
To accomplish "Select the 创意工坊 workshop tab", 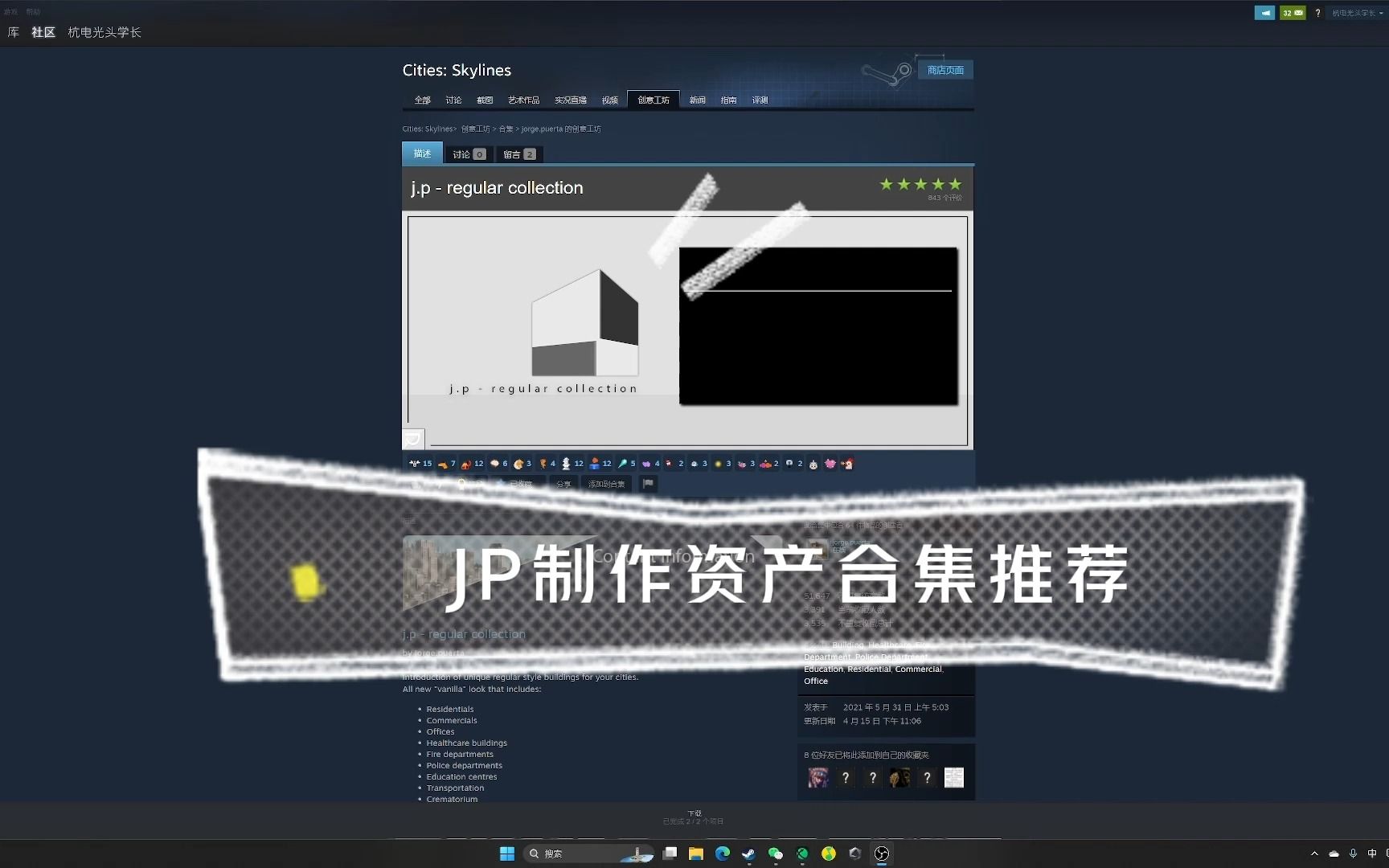I will tap(654, 100).
